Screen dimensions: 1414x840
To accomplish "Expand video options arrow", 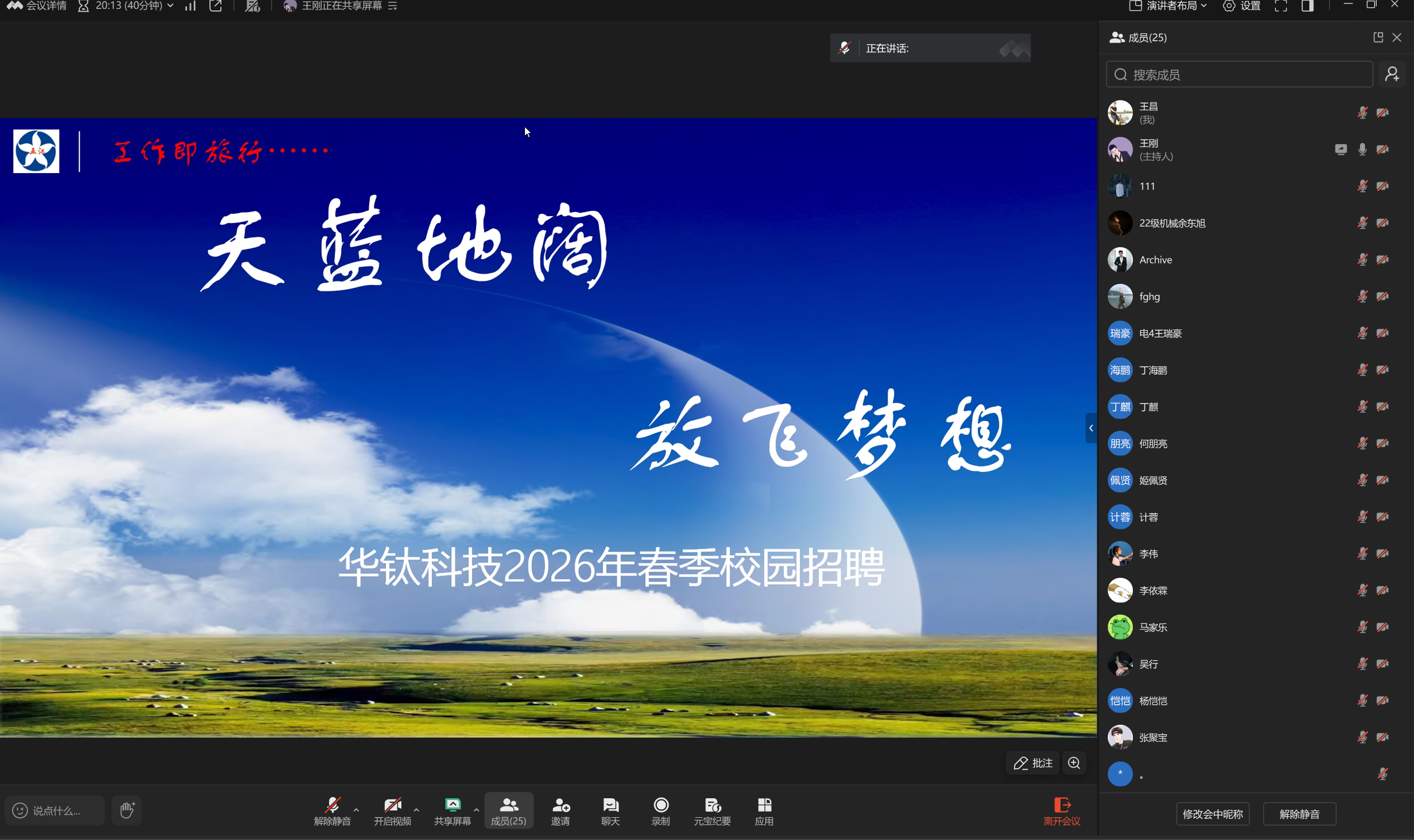I will coord(416,810).
